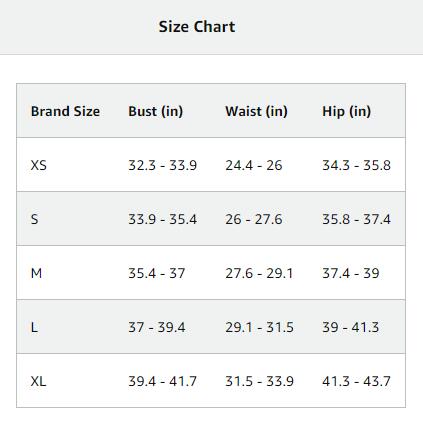Select the Bust (in) column header
The height and width of the screenshot is (429, 423).
(156, 111)
